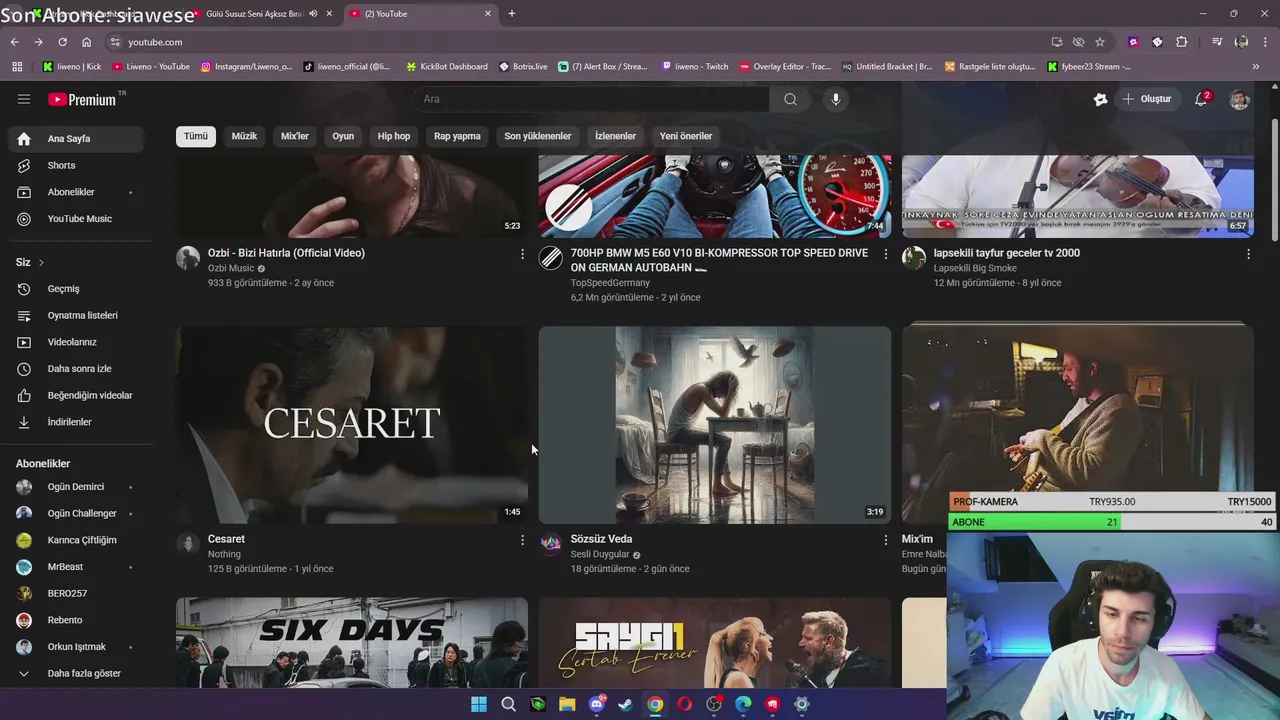Select the Müzik filter chip

pyautogui.click(x=244, y=136)
